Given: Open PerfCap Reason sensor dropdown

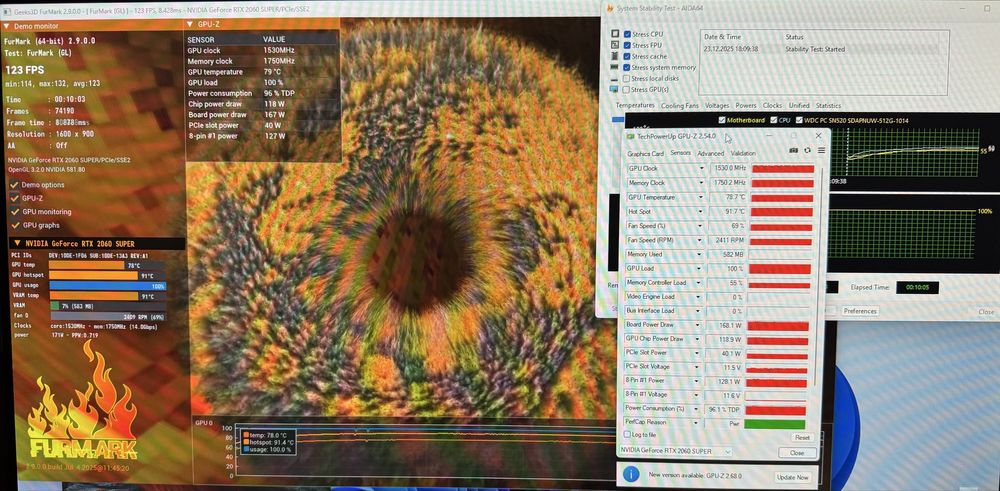Looking at the screenshot, I should click(x=698, y=422).
